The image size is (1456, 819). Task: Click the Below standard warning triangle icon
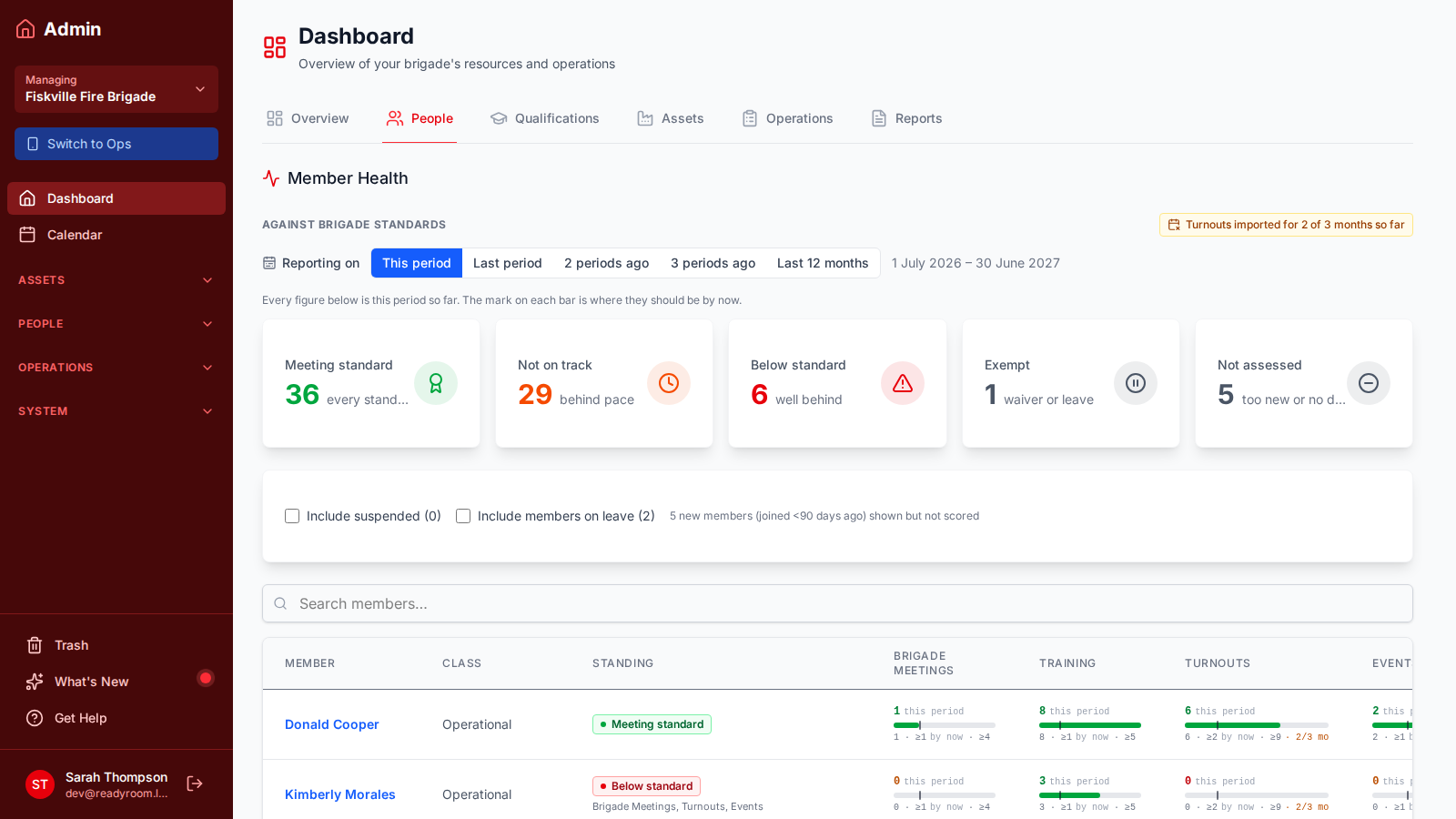903,383
